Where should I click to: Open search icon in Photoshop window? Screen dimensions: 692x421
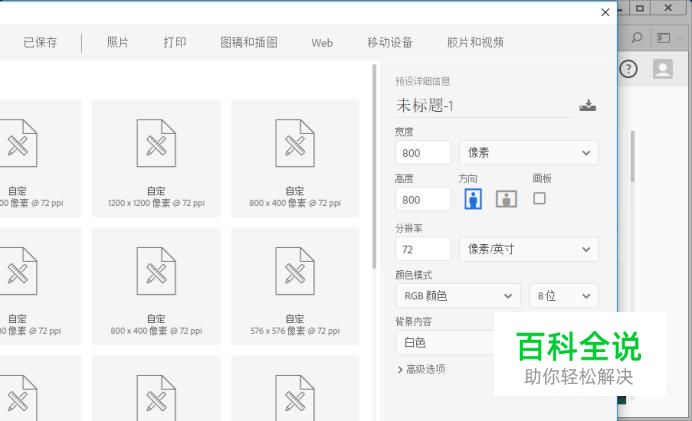coord(636,38)
